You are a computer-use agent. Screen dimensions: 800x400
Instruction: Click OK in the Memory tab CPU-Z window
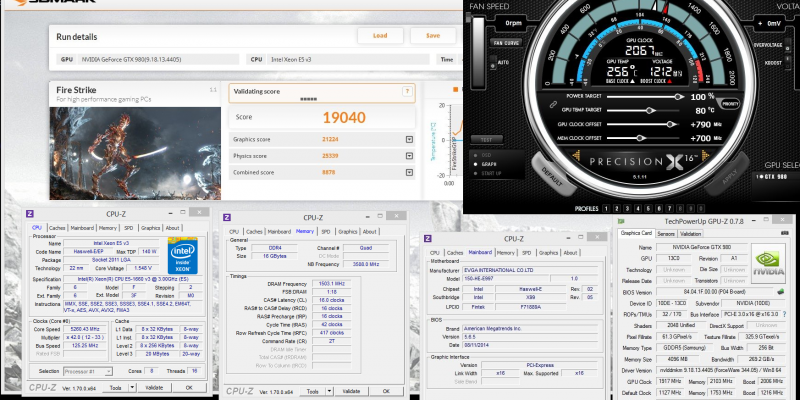click(x=386, y=391)
